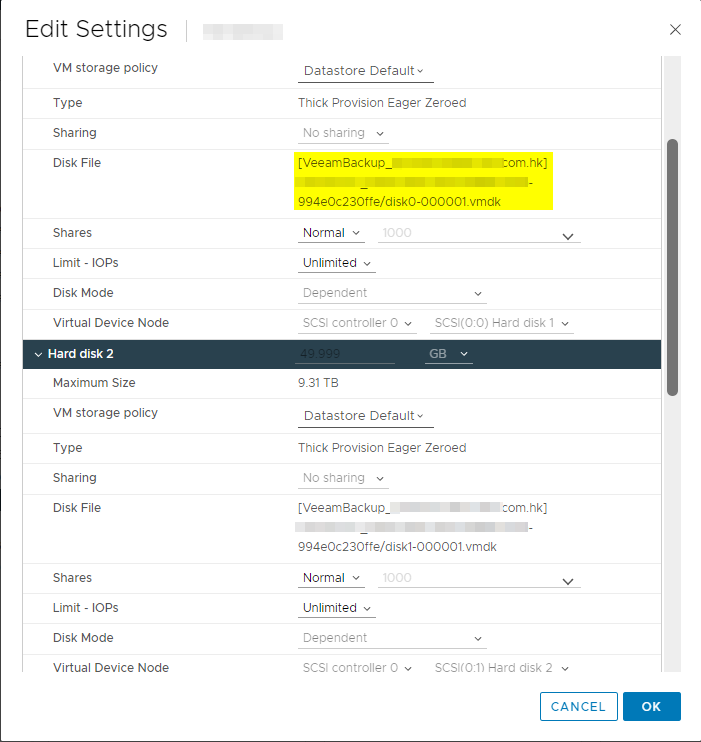Screen dimensions: 701x742
Task: Open Hard disk 2 Limit IOPs Unlimited dropdown
Action: coord(338,608)
